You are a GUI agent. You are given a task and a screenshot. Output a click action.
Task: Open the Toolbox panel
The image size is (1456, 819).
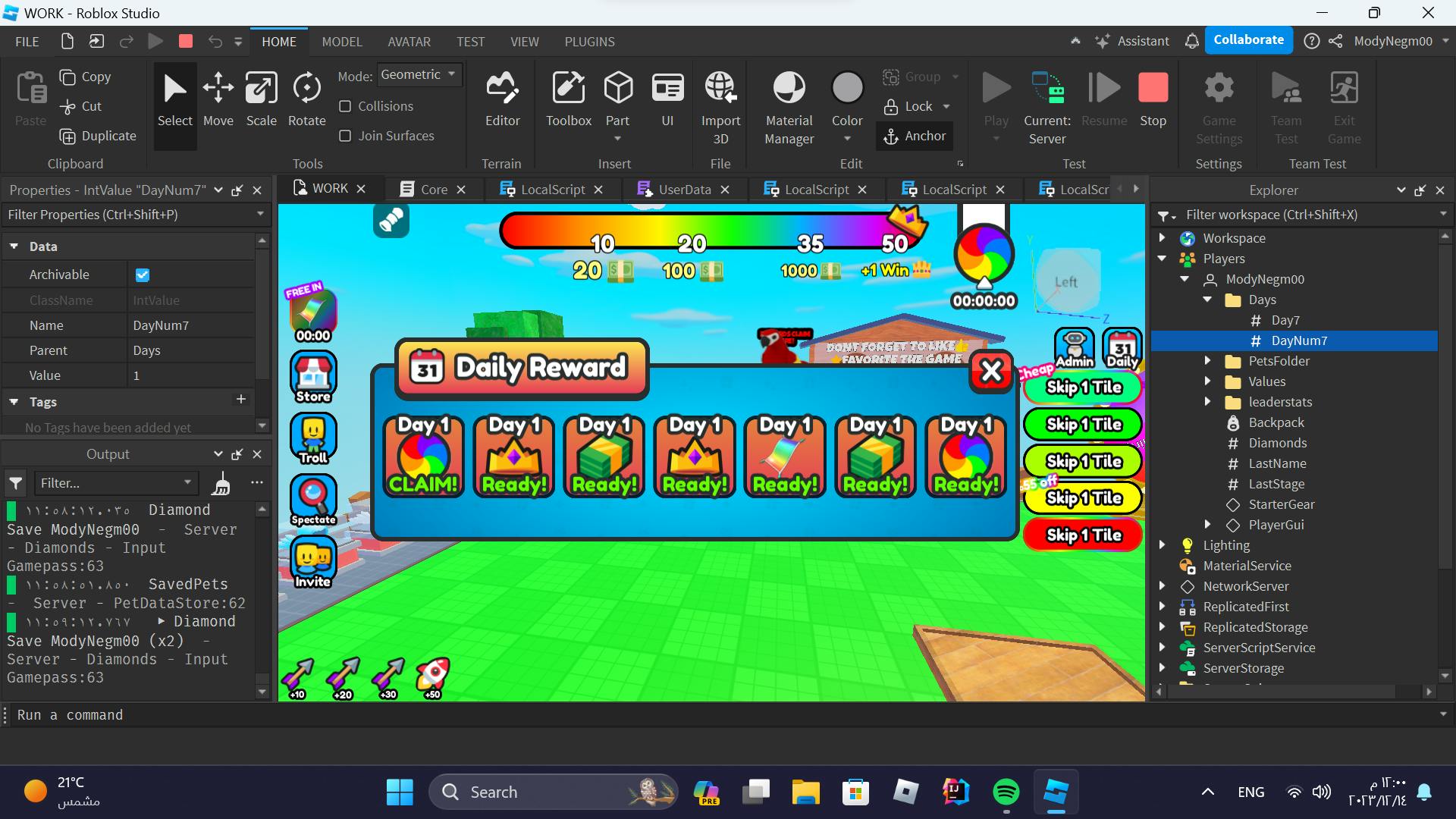568,99
